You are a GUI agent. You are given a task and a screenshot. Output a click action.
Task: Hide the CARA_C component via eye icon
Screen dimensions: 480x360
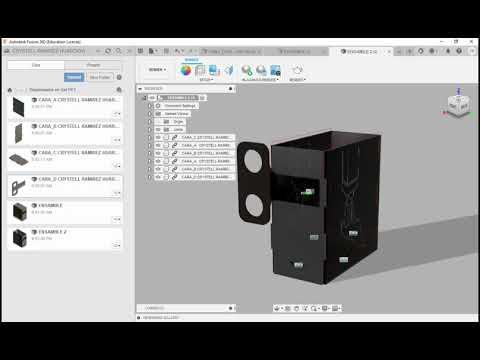(158, 137)
